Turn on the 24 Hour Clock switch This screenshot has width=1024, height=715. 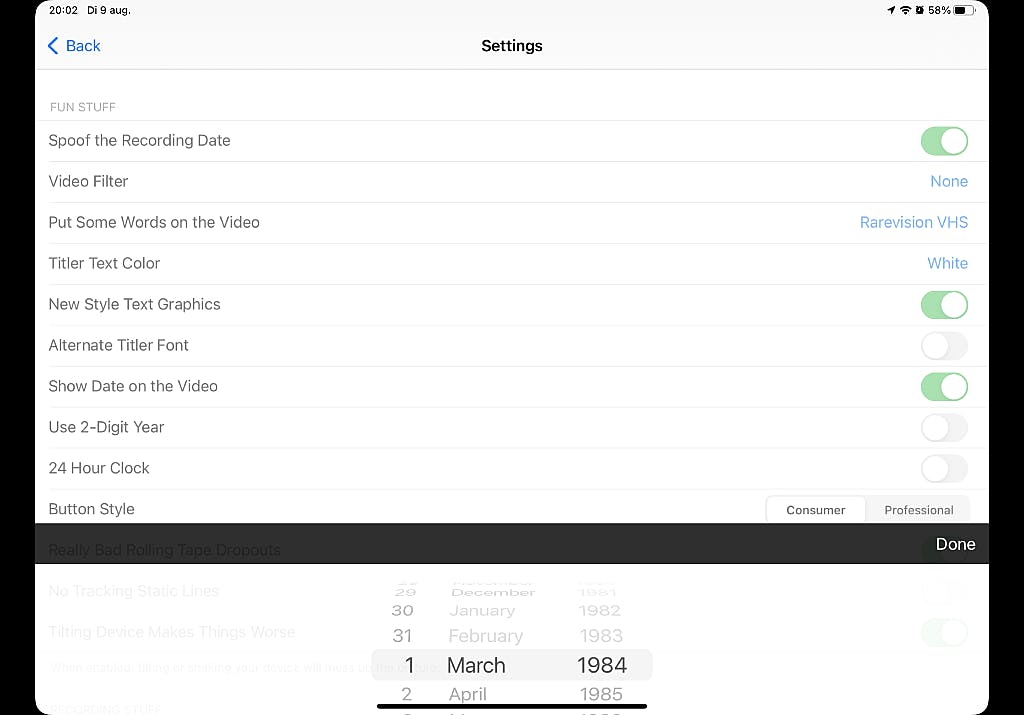[x=944, y=469]
